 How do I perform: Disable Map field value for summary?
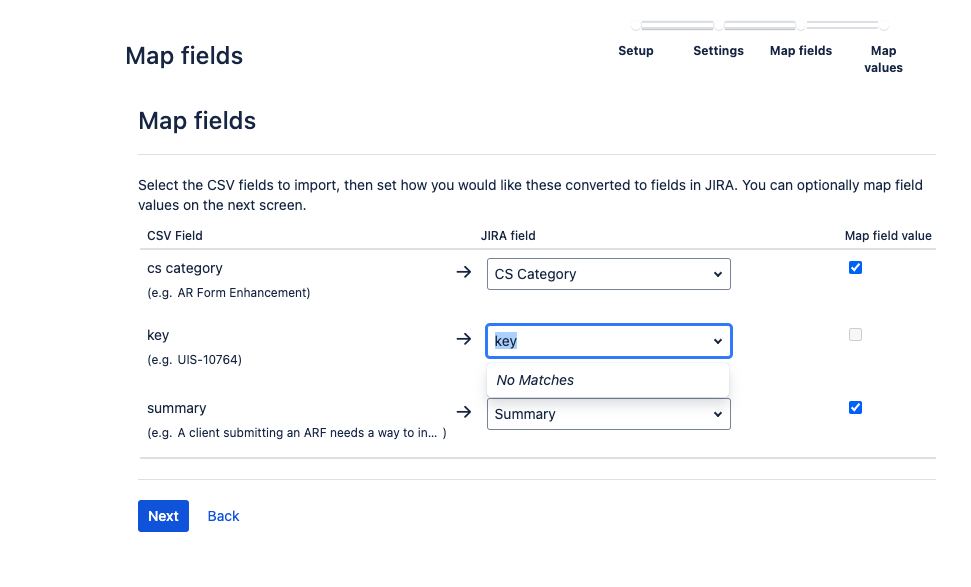pos(855,407)
